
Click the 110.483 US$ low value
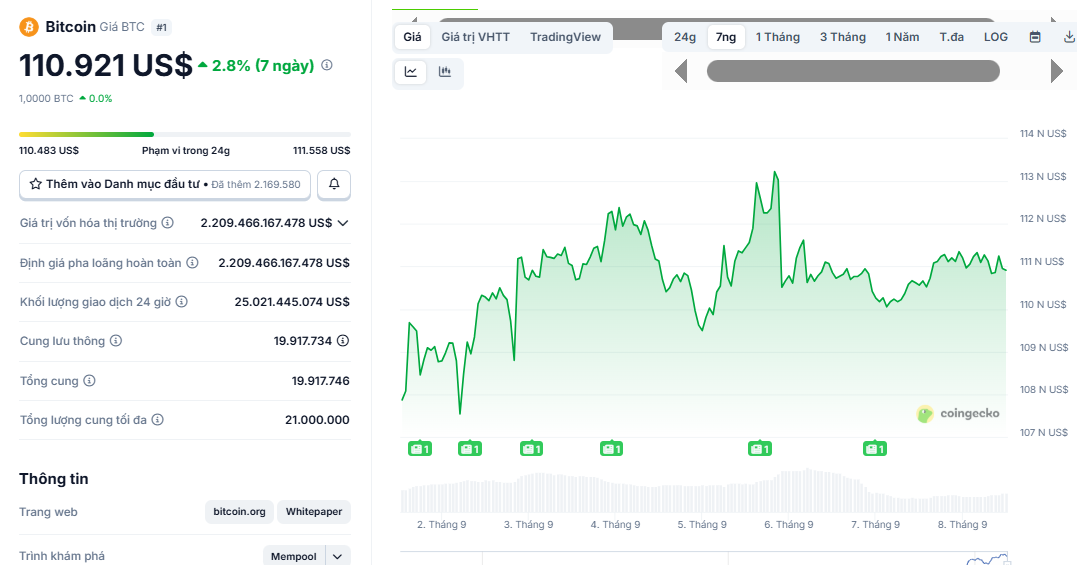click(x=49, y=151)
